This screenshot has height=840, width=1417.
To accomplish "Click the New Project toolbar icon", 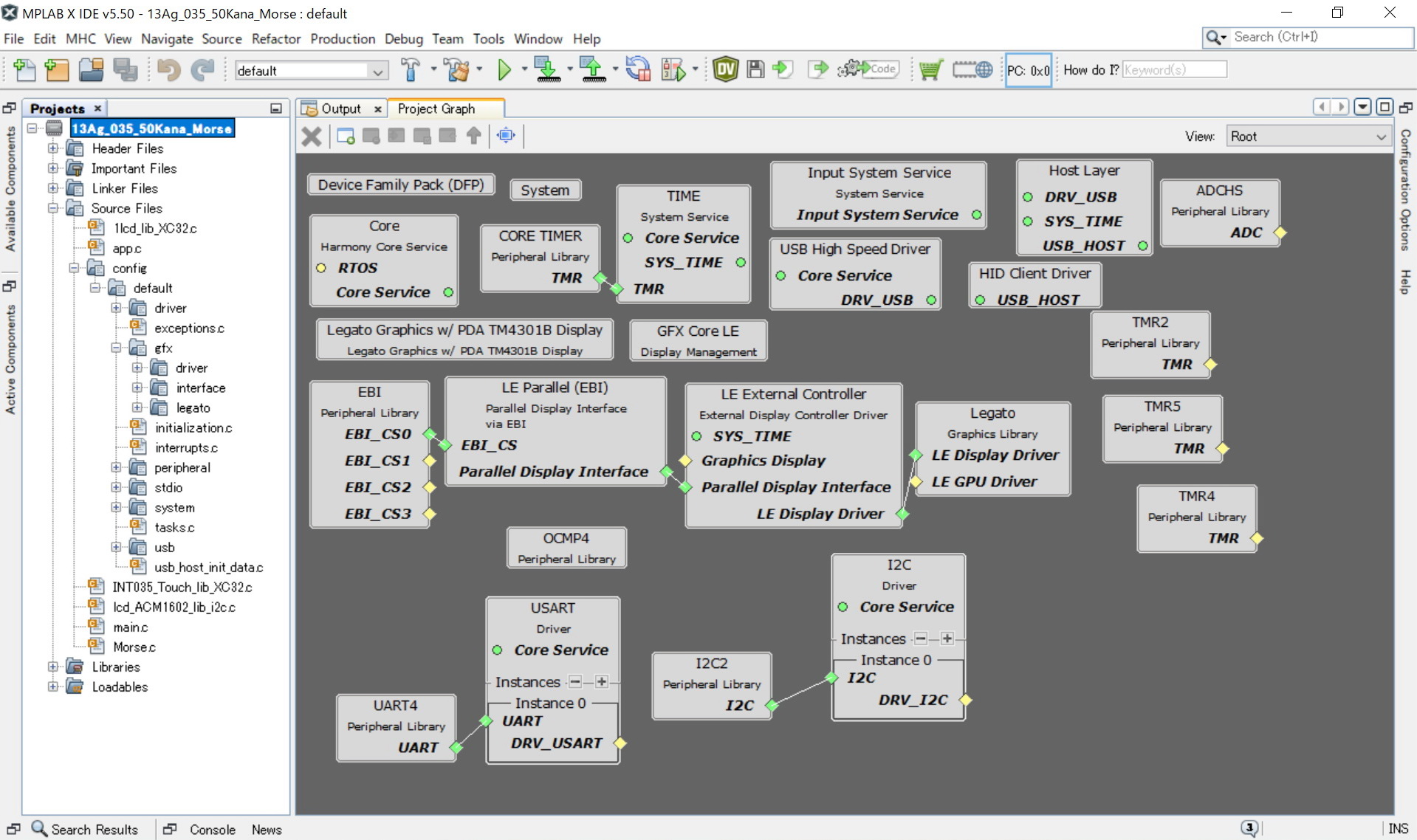I will tap(56, 70).
